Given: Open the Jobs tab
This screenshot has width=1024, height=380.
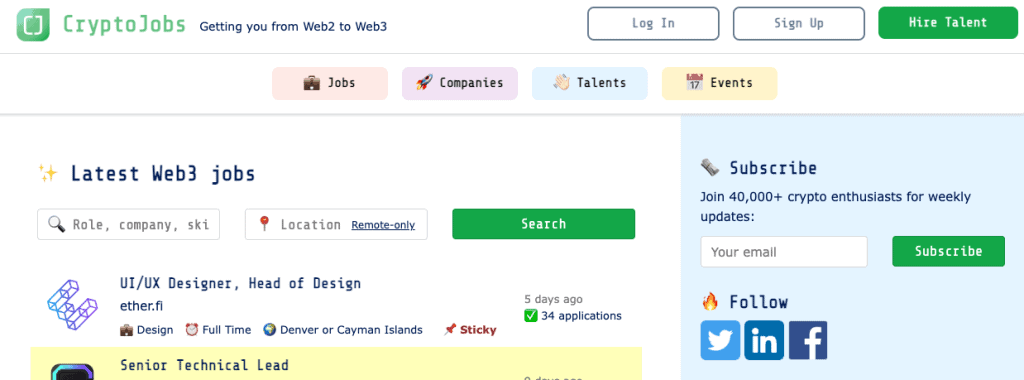Looking at the screenshot, I should (330, 83).
